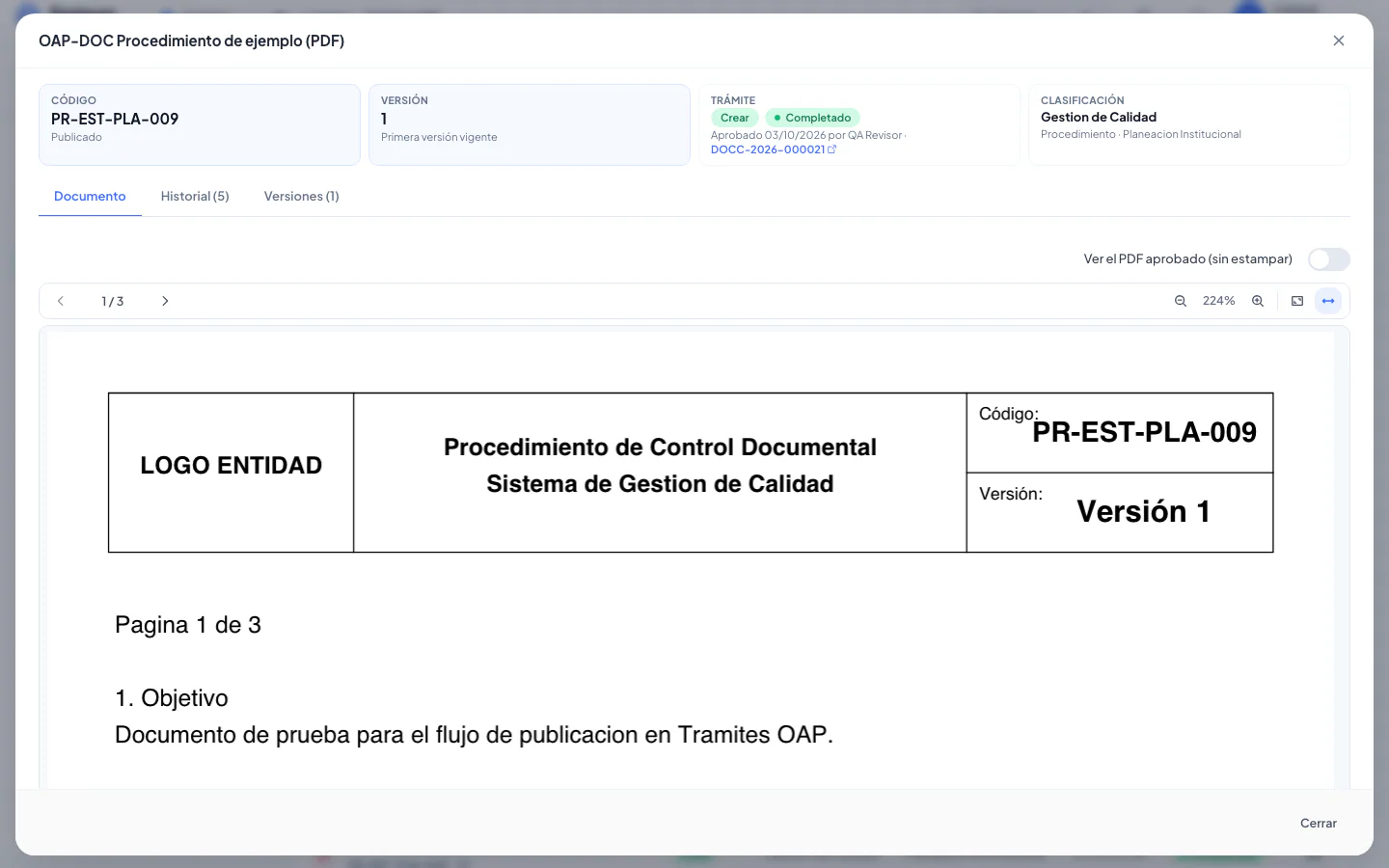Click Procedimiento de Control Documental heading
Viewport: 1389px width, 868px height.
click(660, 447)
